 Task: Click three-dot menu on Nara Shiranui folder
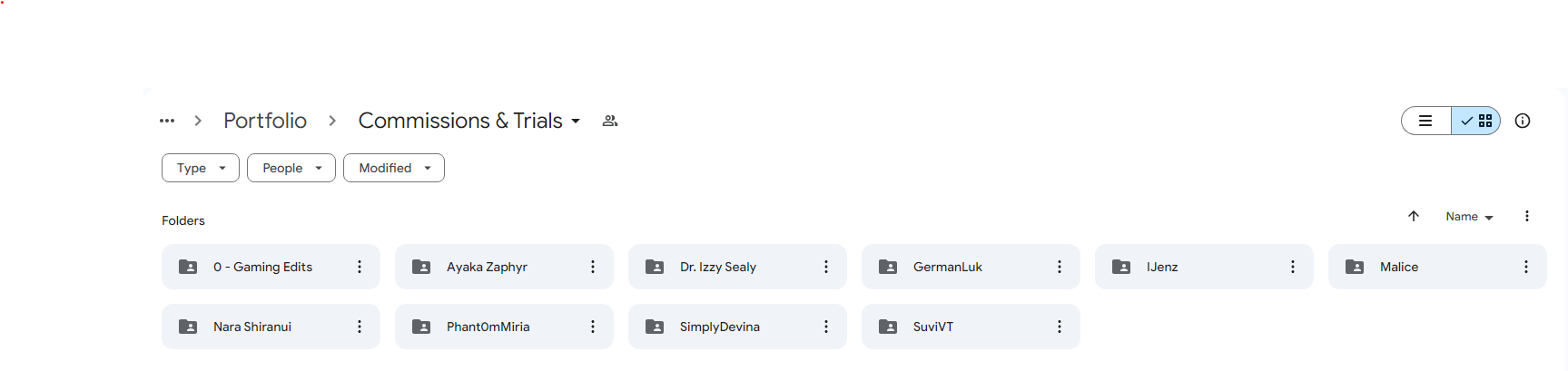(360, 327)
